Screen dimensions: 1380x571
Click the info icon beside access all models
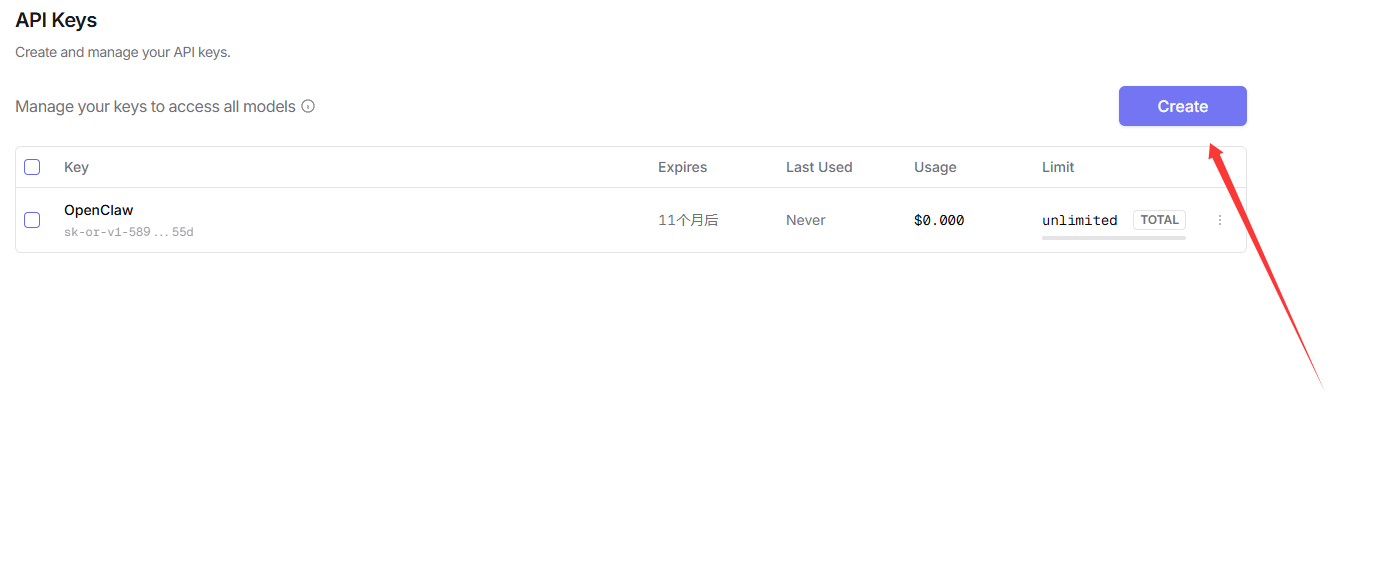(x=308, y=106)
